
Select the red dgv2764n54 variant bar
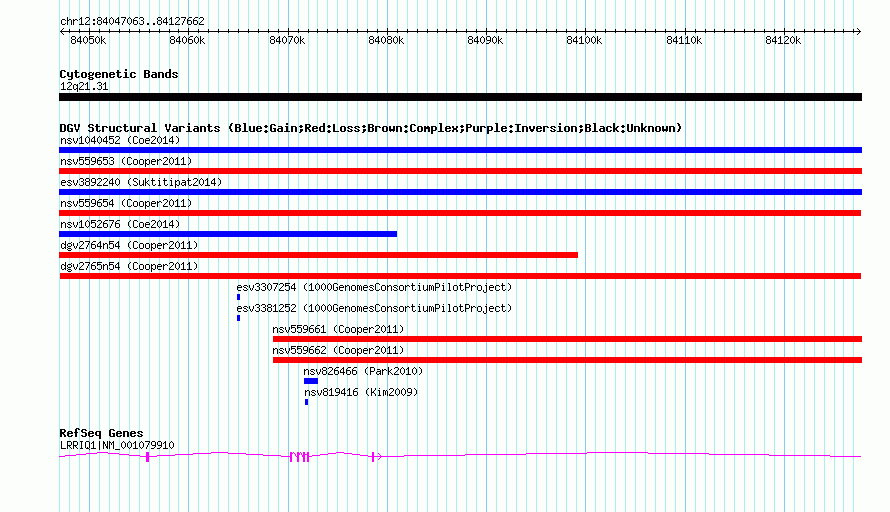tap(318, 255)
